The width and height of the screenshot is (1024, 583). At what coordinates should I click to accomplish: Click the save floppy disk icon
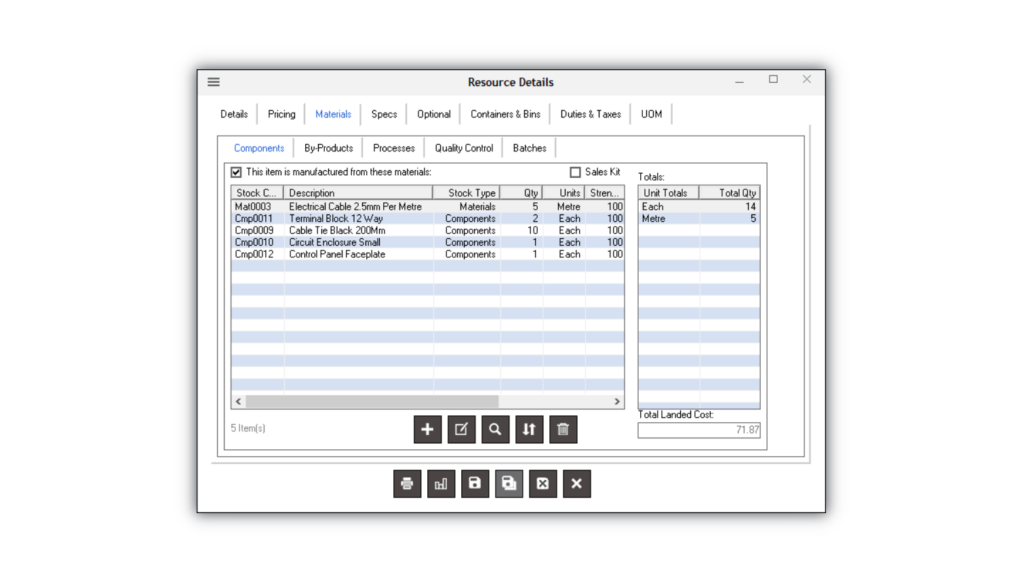(x=475, y=484)
